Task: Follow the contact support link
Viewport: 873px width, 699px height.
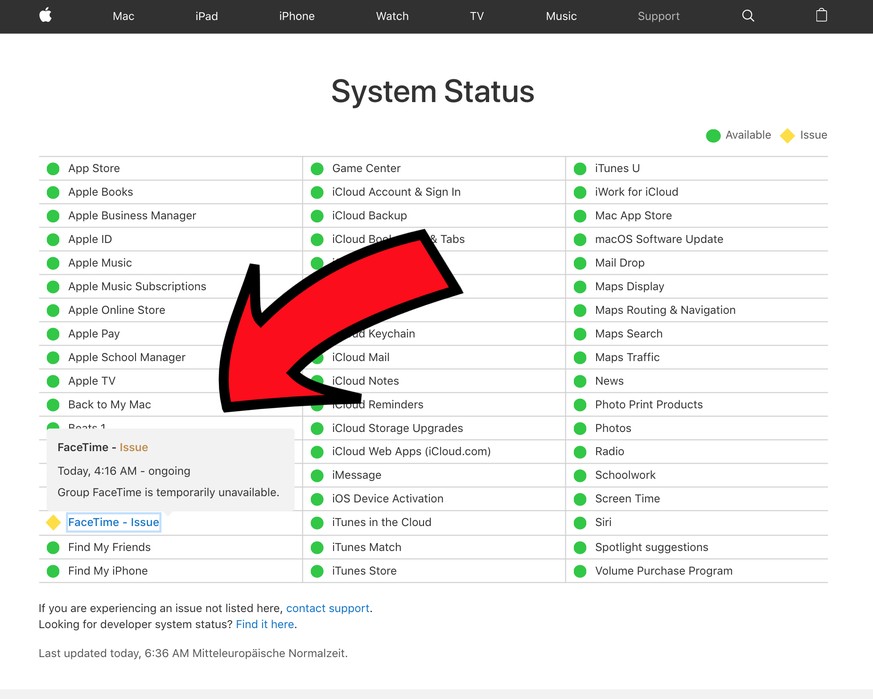Action: pos(327,608)
